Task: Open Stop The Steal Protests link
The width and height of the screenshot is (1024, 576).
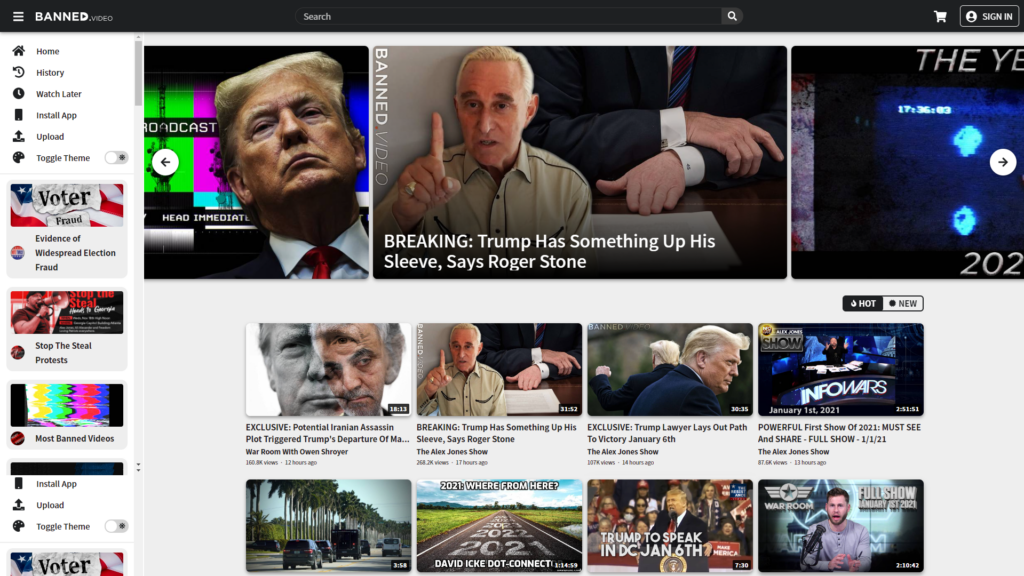Action: coord(63,353)
